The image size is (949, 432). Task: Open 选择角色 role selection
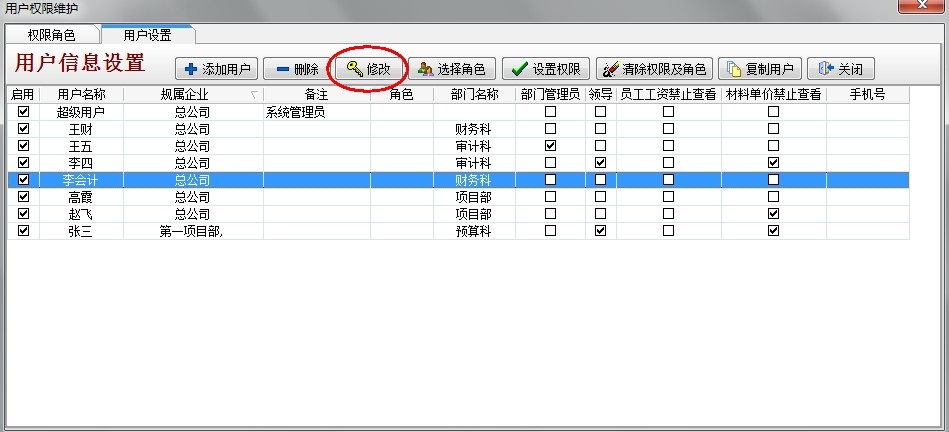point(451,69)
